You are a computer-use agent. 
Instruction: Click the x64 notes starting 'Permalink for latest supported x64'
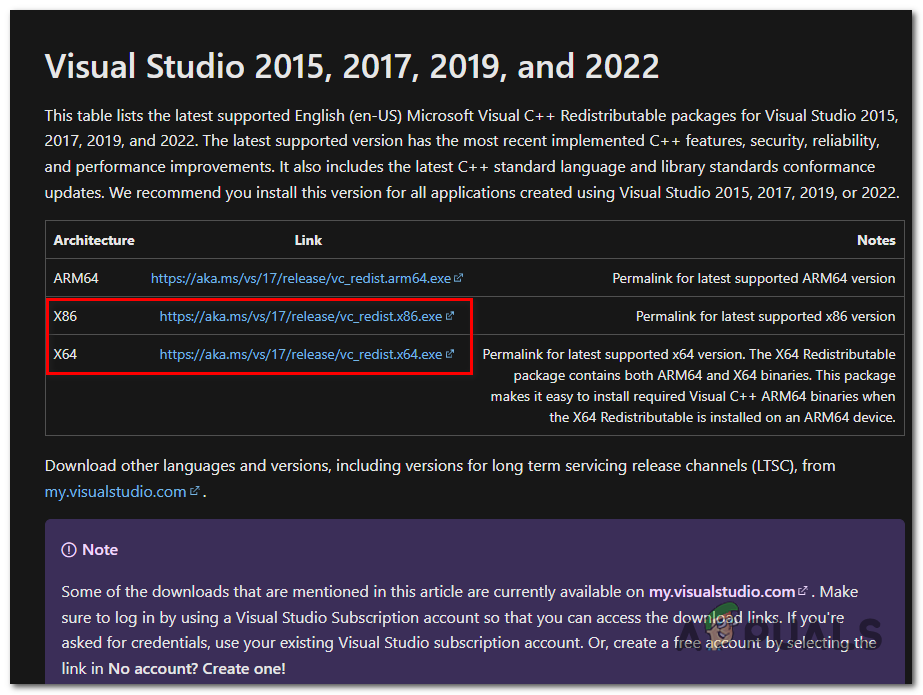coord(689,386)
